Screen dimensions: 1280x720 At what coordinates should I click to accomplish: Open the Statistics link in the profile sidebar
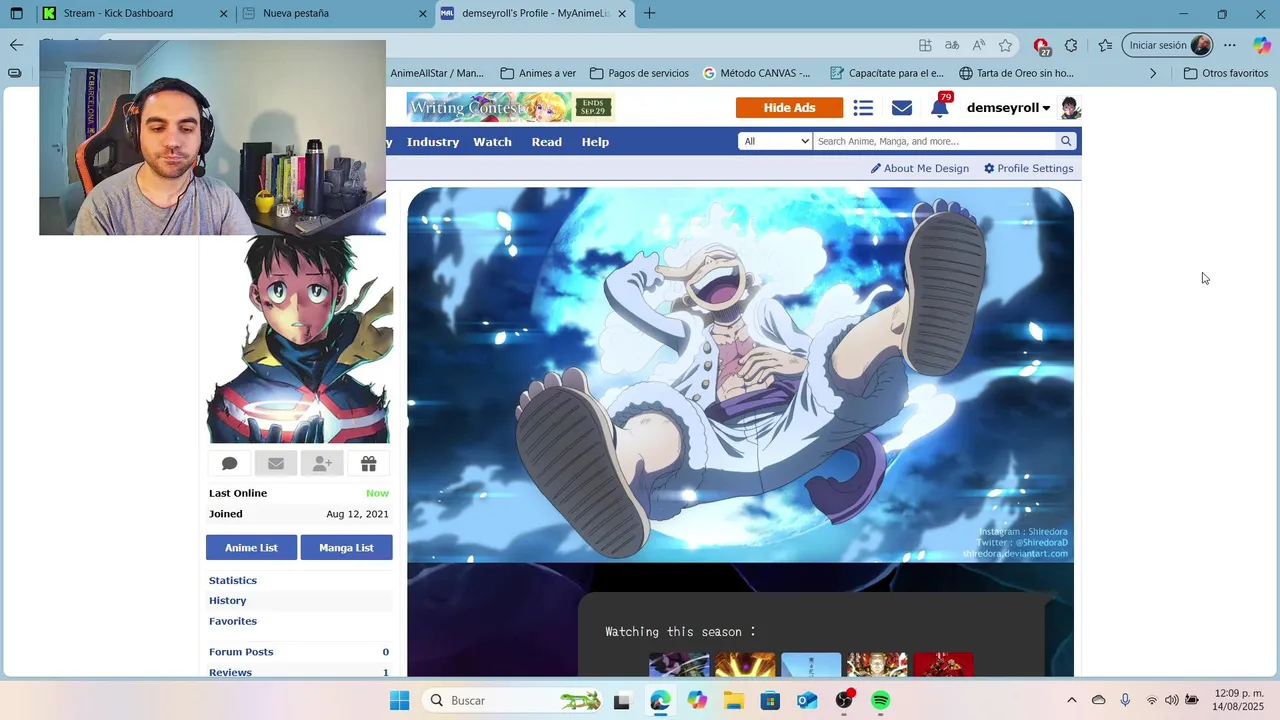(x=233, y=580)
